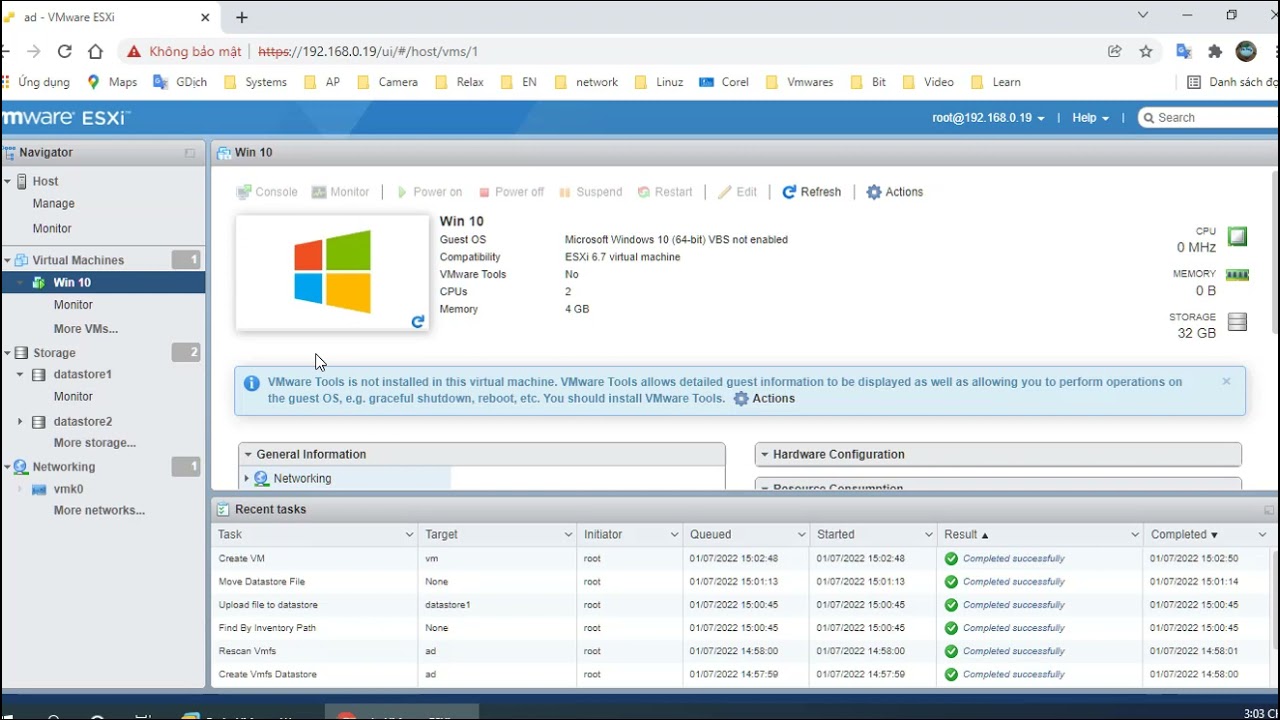This screenshot has height=720, width=1280.
Task: Click the Windows logo VM thumbnail
Action: (x=332, y=272)
